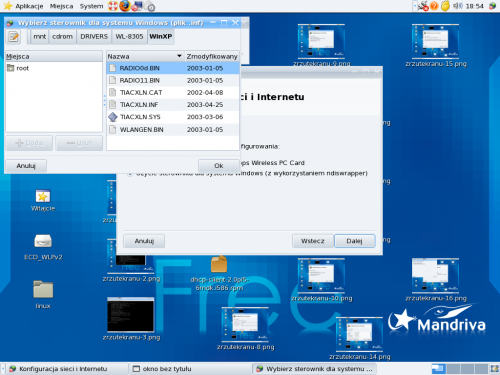Click the type-a-file-name pencil icon
Viewport: 500px width, 375px height.
[14, 36]
